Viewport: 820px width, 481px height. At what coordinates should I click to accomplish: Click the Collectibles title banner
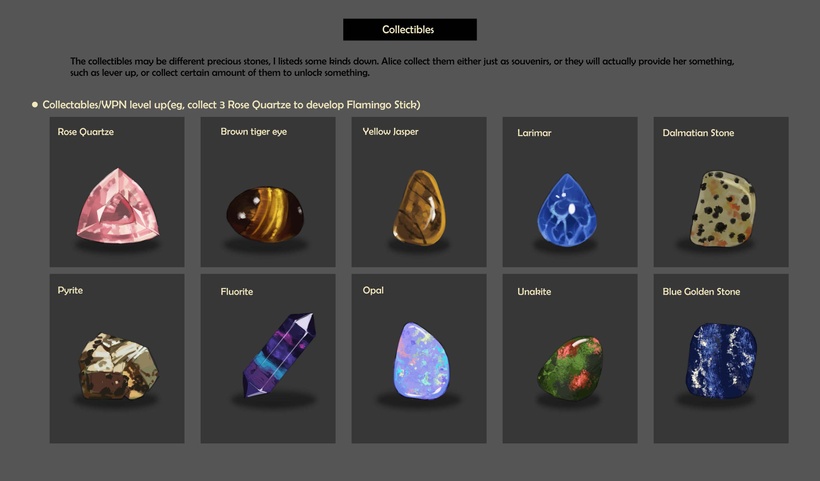pyautogui.click(x=409, y=30)
